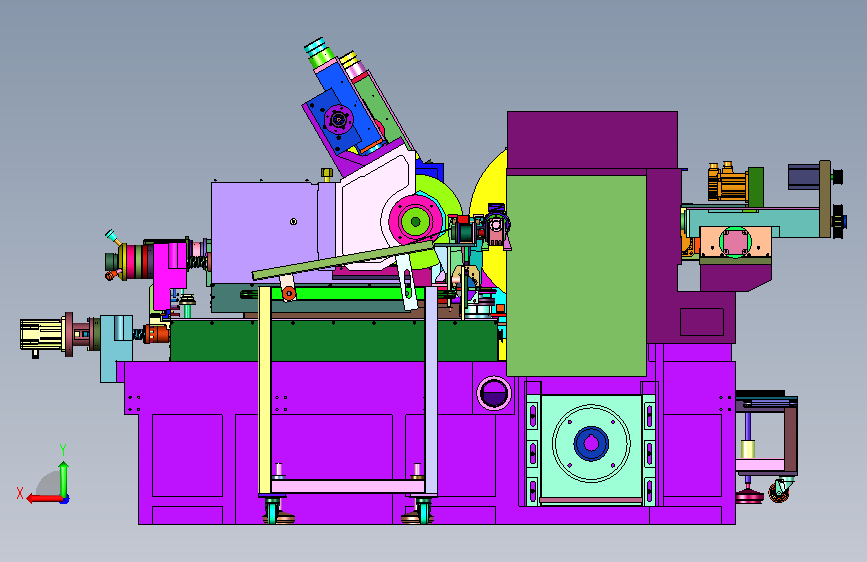Select the blue hub inside the round flange
Image resolution: width=867 pixels, height=562 pixels.
(x=591, y=443)
